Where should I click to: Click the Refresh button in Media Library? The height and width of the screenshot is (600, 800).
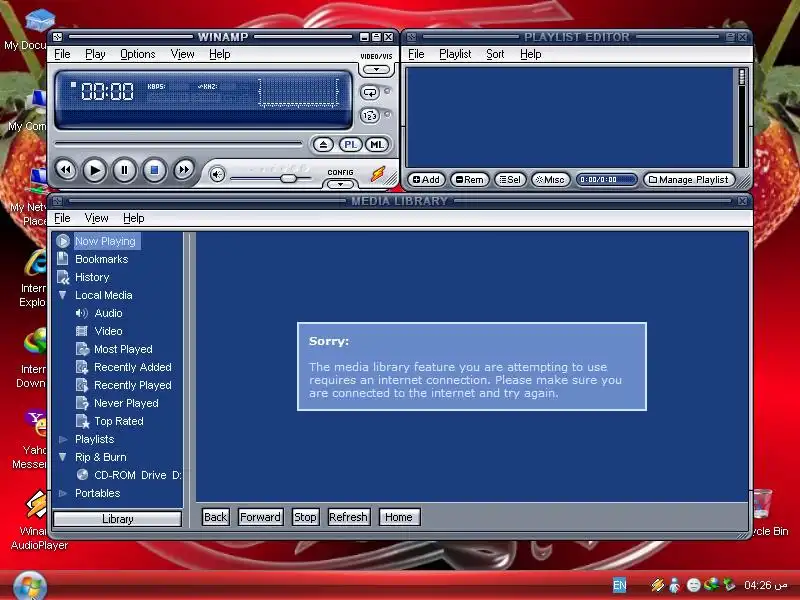pos(348,517)
